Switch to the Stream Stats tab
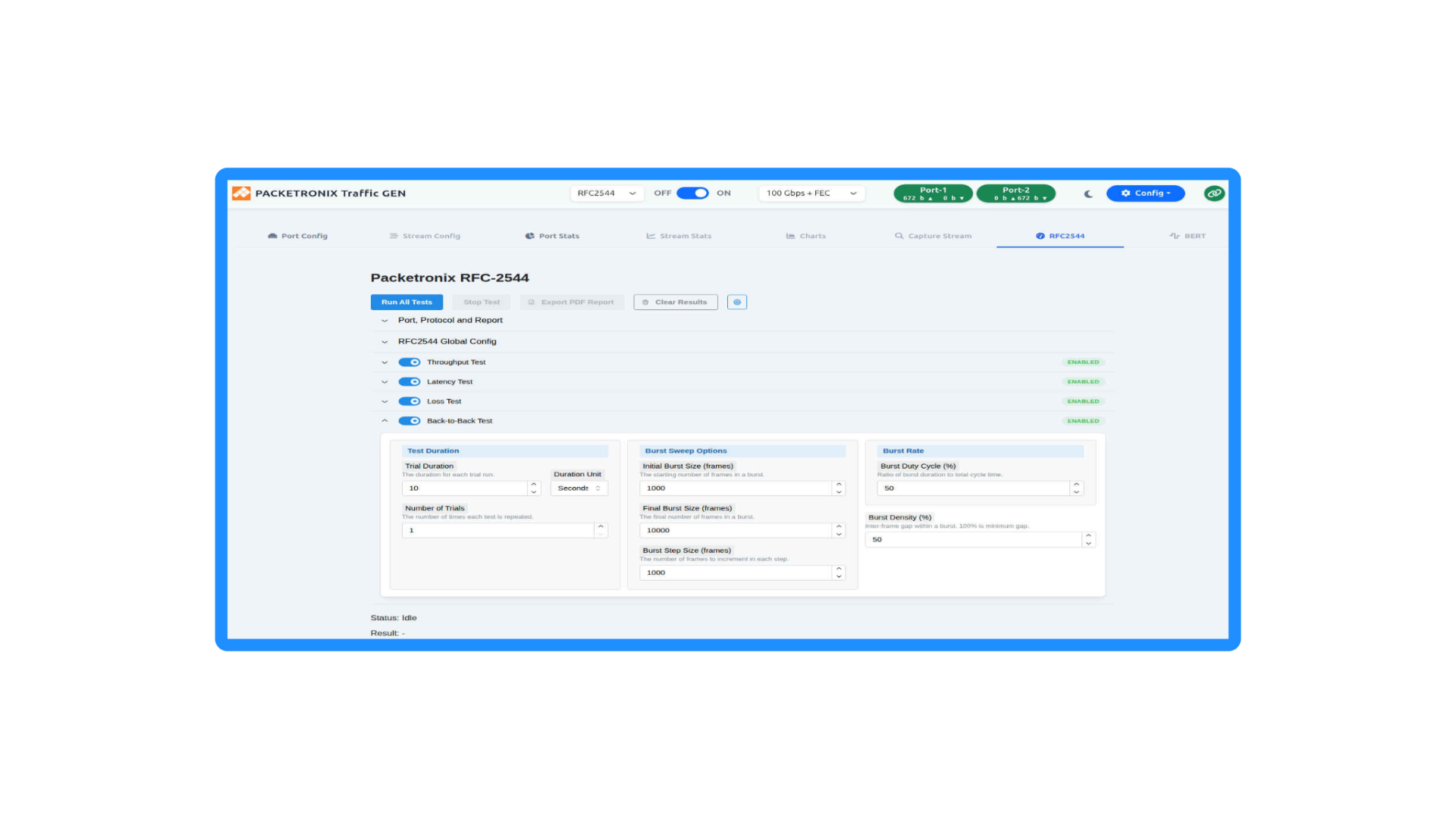The height and width of the screenshot is (819, 1456). pos(679,236)
